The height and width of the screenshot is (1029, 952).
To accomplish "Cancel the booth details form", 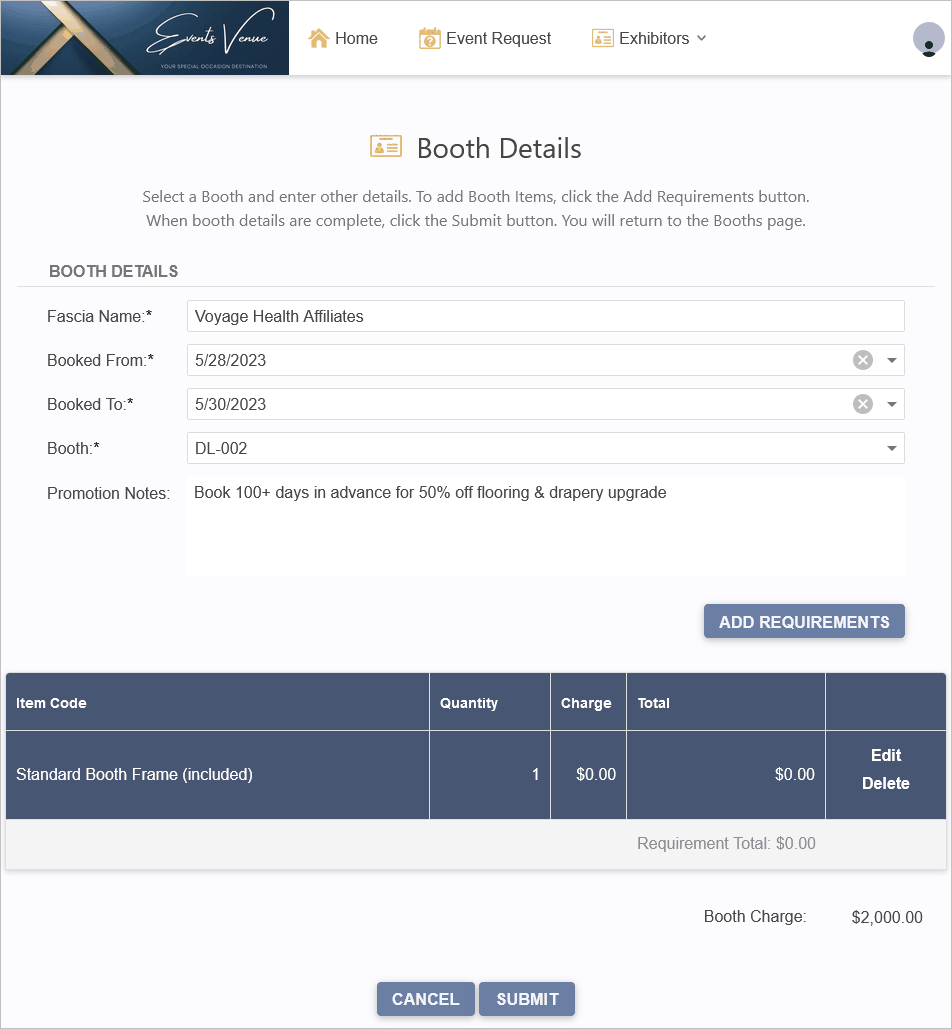I will (425, 999).
